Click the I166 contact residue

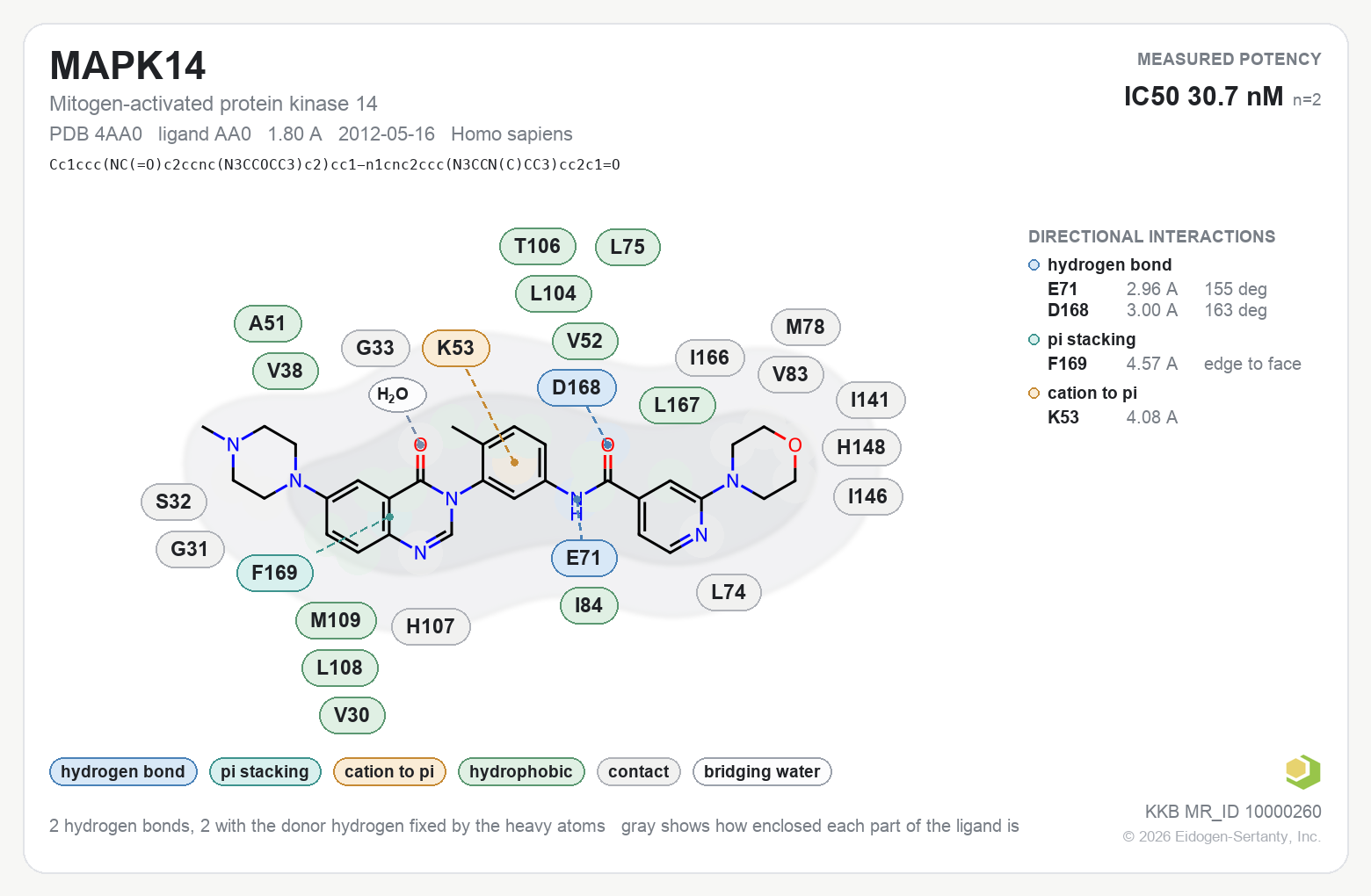(x=710, y=358)
